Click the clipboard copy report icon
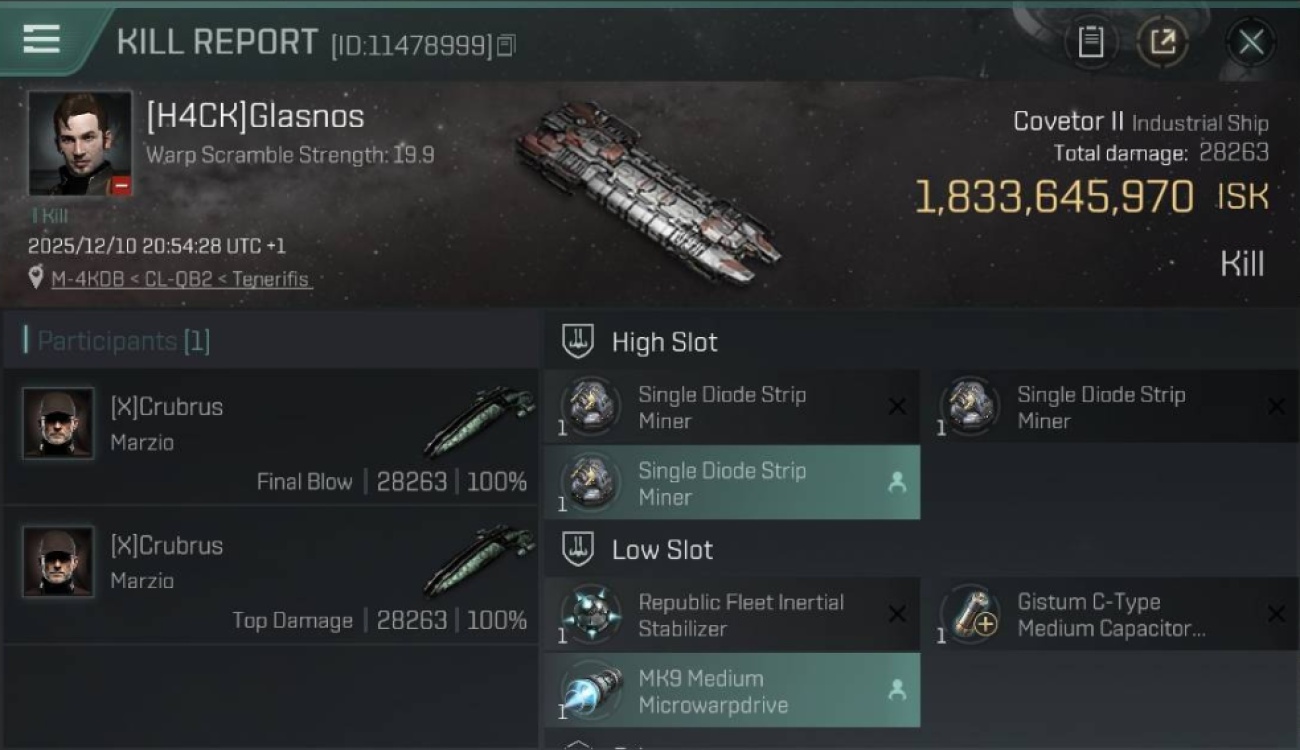The height and width of the screenshot is (750, 1300). tap(1090, 42)
